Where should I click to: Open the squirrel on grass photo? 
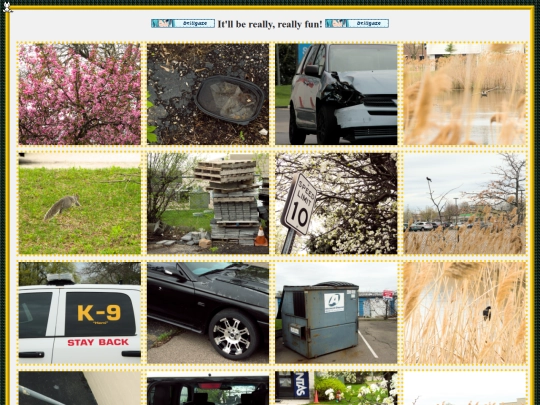[80, 204]
